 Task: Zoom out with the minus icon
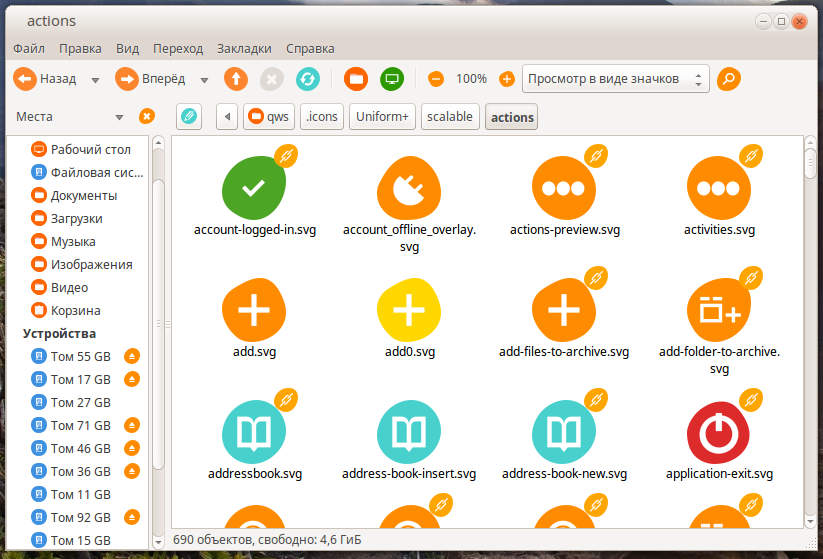coord(436,79)
